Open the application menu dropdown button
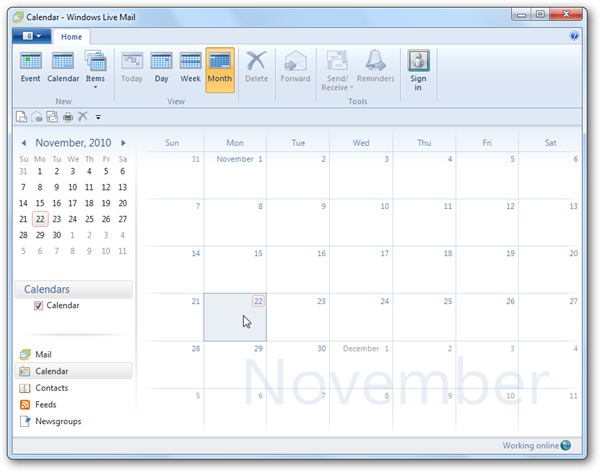Image resolution: width=600 pixels, height=472 pixels. [x=31, y=35]
